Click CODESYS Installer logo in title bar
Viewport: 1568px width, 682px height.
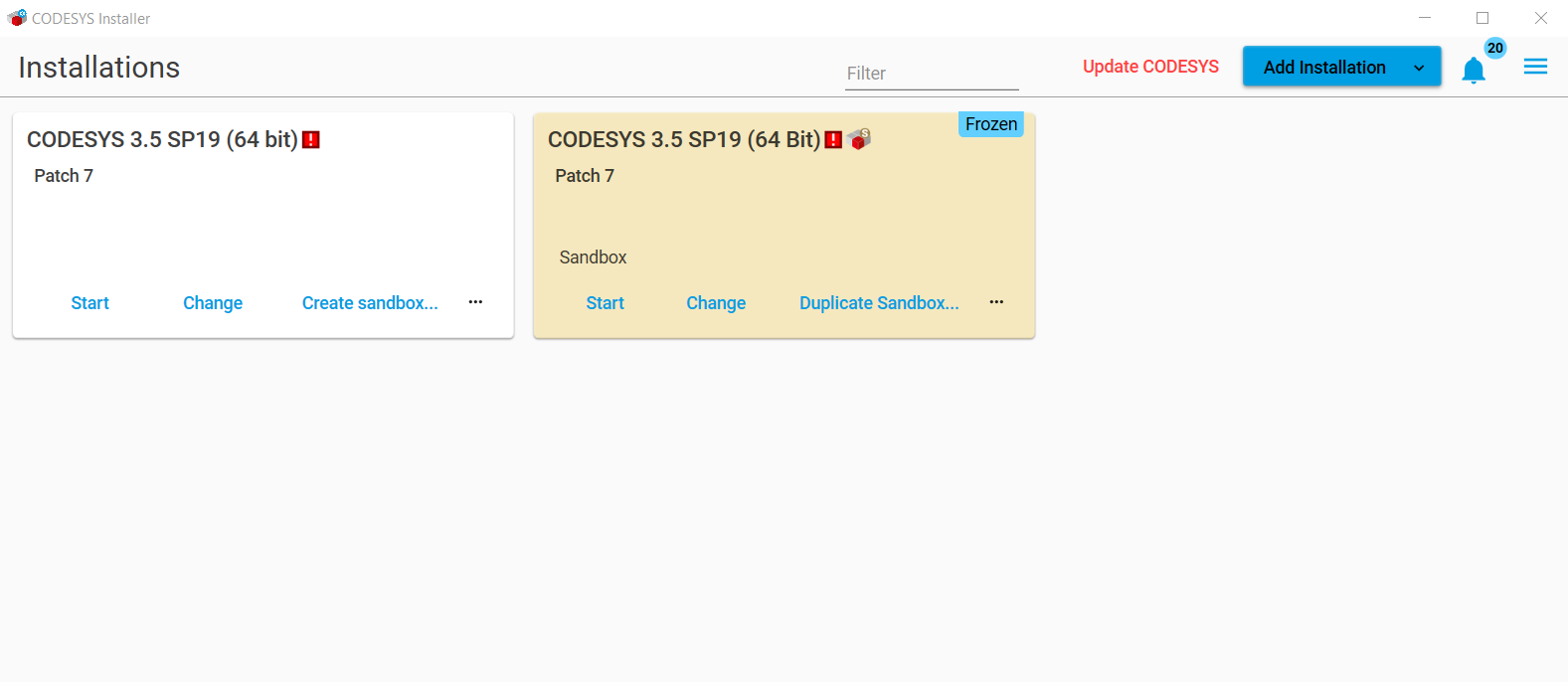[17, 18]
